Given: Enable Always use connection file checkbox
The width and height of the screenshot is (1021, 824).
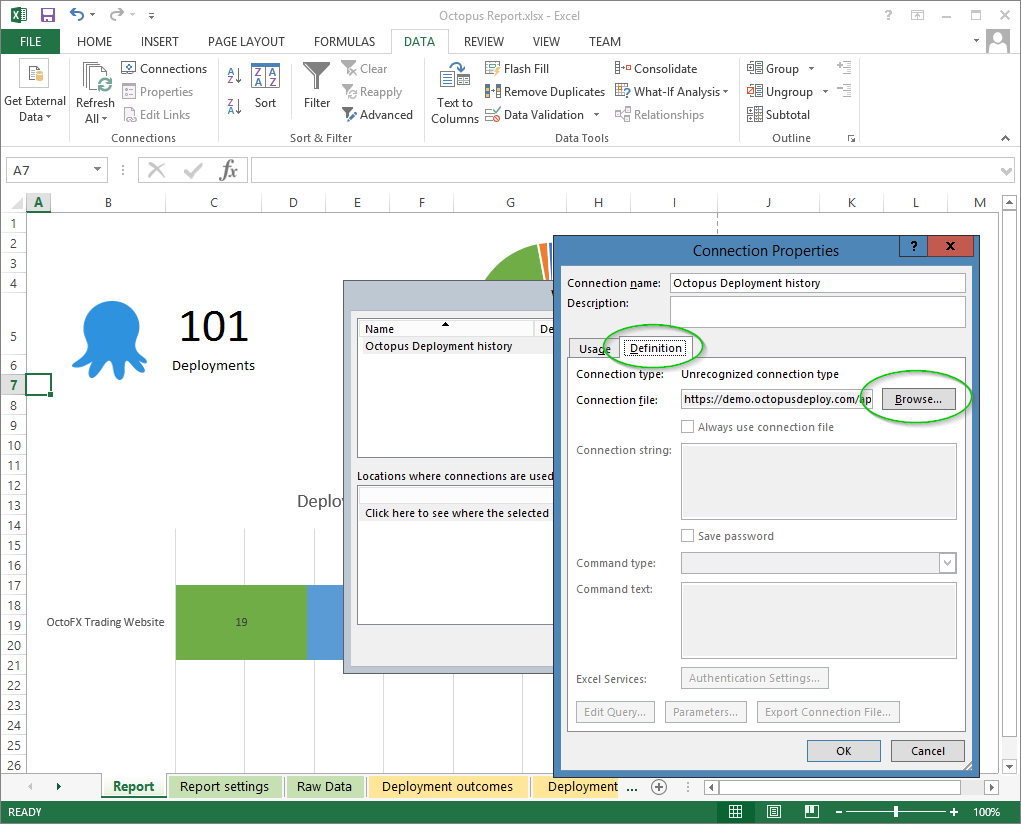Looking at the screenshot, I should click(x=687, y=427).
